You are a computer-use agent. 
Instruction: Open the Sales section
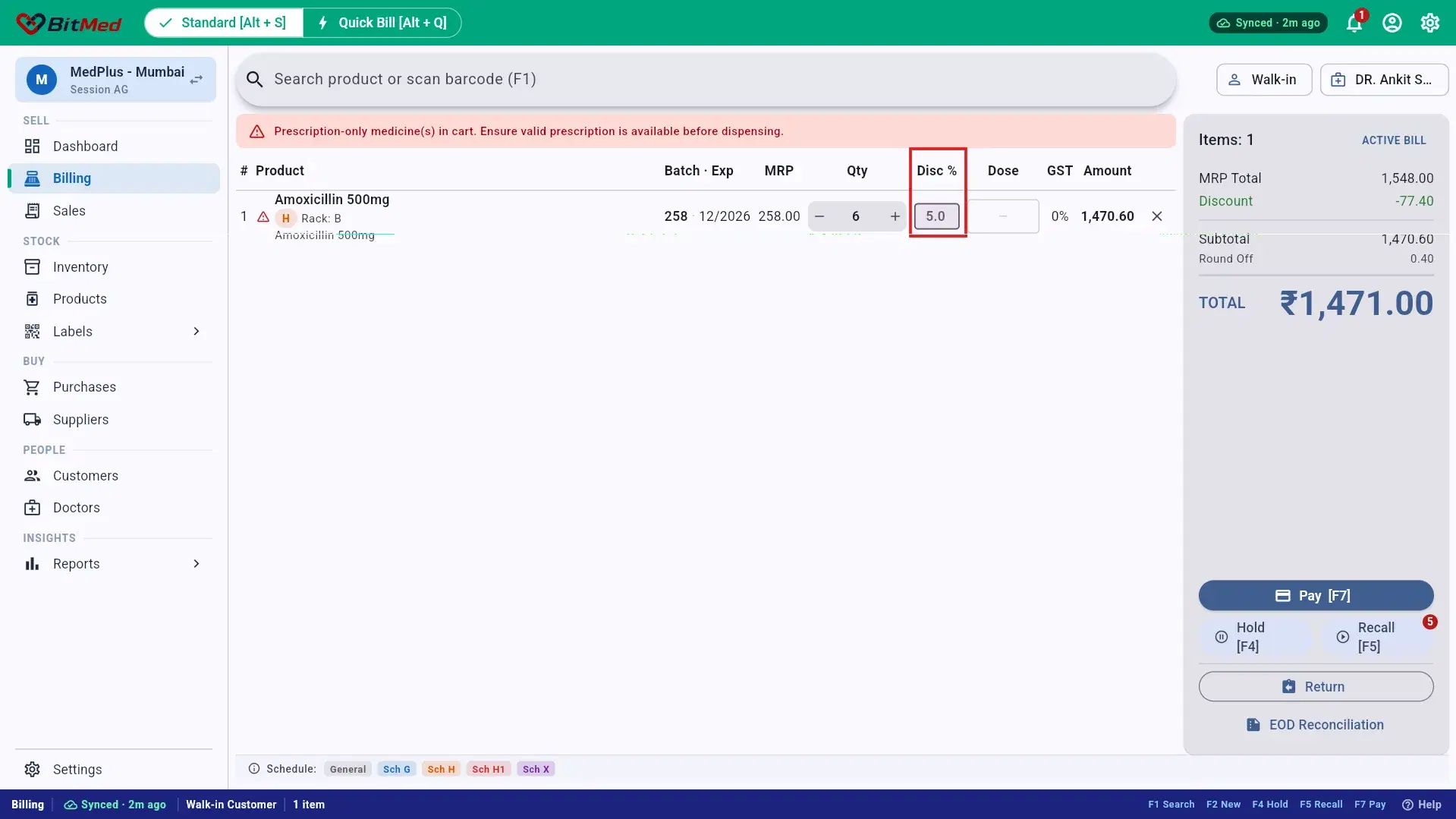114,211
